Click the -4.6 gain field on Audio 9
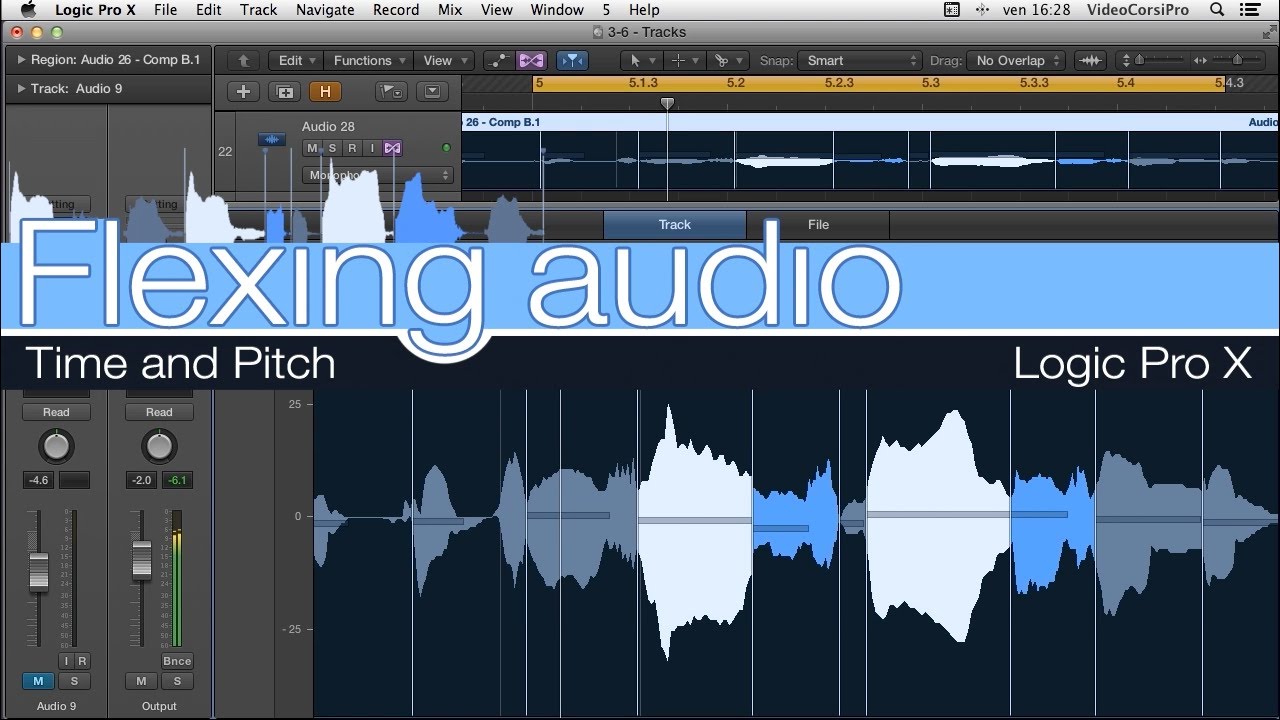The width and height of the screenshot is (1280, 720). 38,481
